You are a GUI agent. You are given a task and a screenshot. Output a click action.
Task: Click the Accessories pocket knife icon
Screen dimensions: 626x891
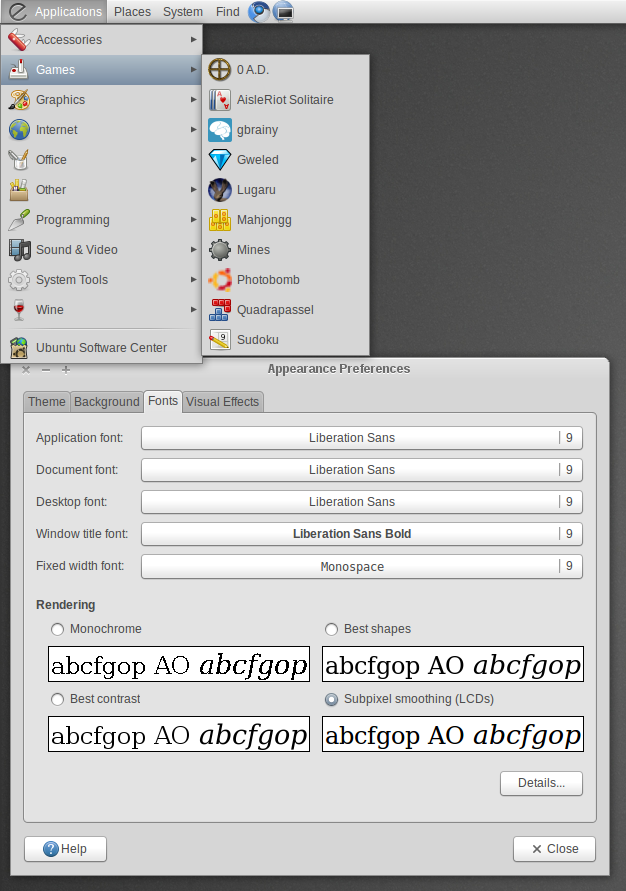19,40
